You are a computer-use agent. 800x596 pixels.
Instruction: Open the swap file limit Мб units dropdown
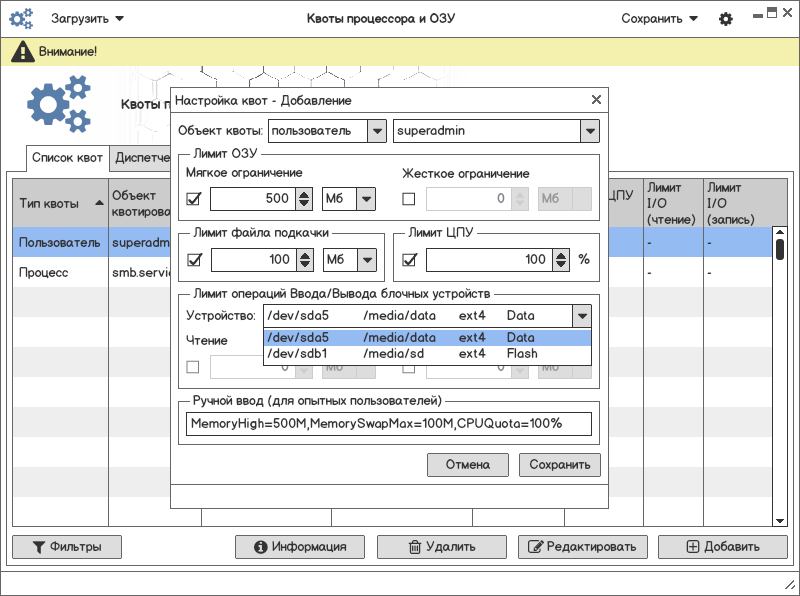pos(367,260)
